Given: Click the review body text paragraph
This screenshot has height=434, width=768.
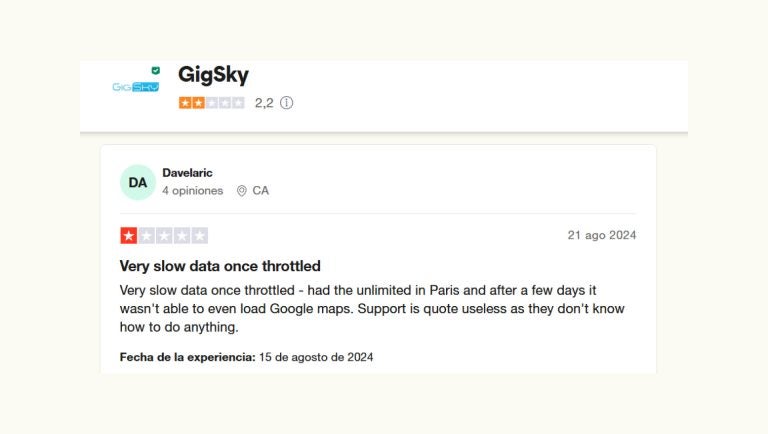Looking at the screenshot, I should coord(372,308).
